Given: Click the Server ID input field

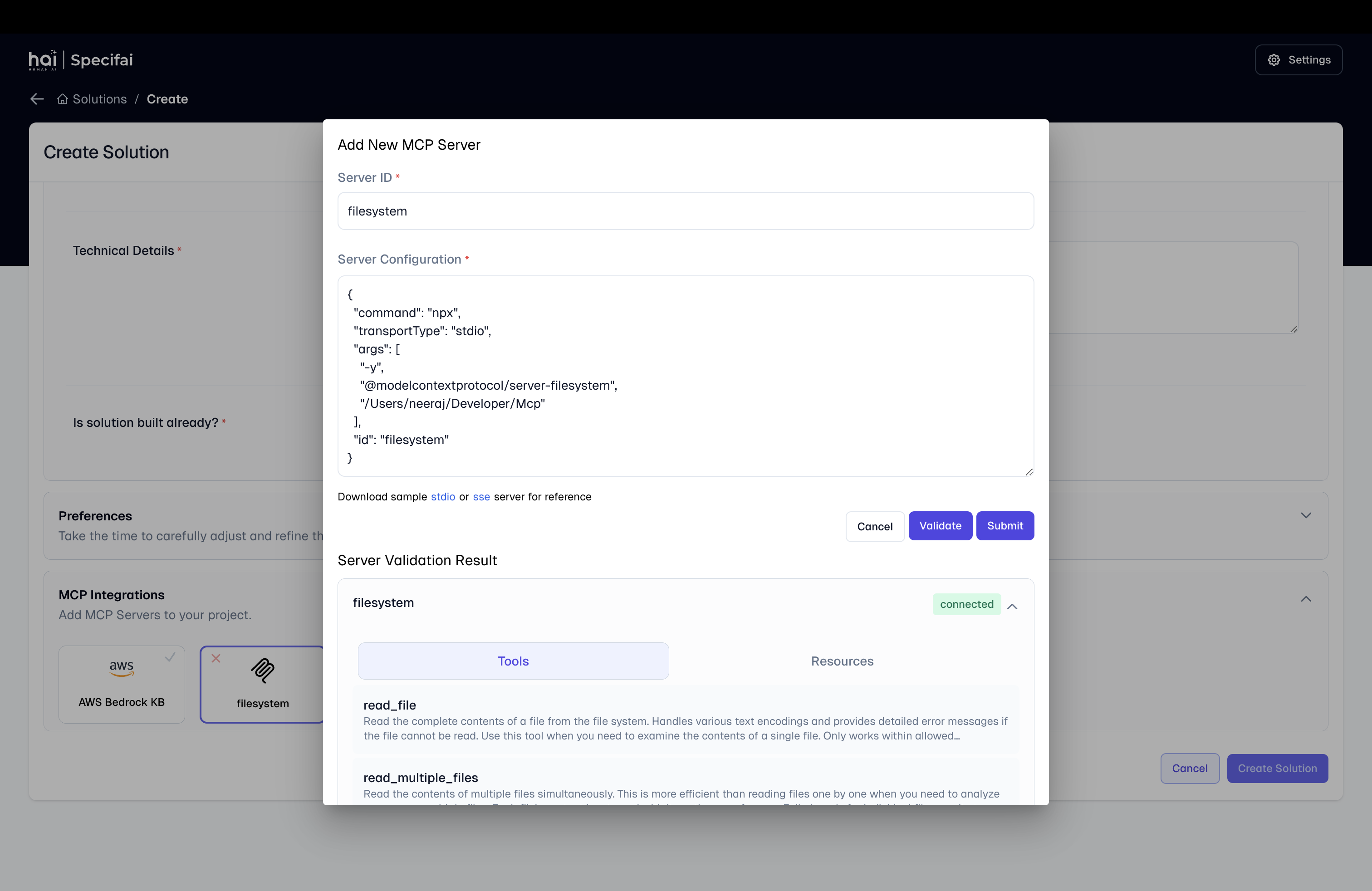Looking at the screenshot, I should pyautogui.click(x=686, y=211).
